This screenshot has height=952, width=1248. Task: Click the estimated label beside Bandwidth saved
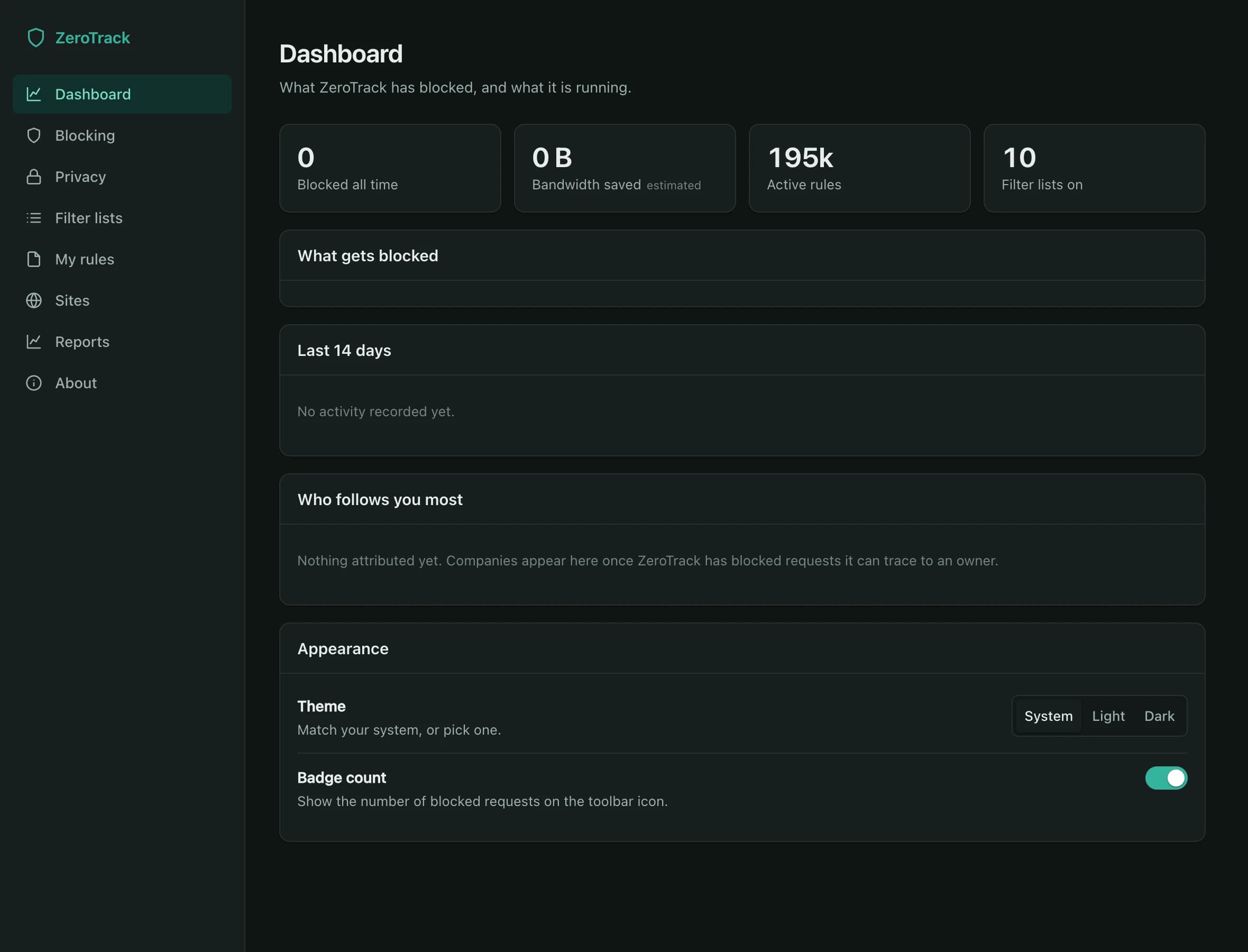pyautogui.click(x=674, y=185)
